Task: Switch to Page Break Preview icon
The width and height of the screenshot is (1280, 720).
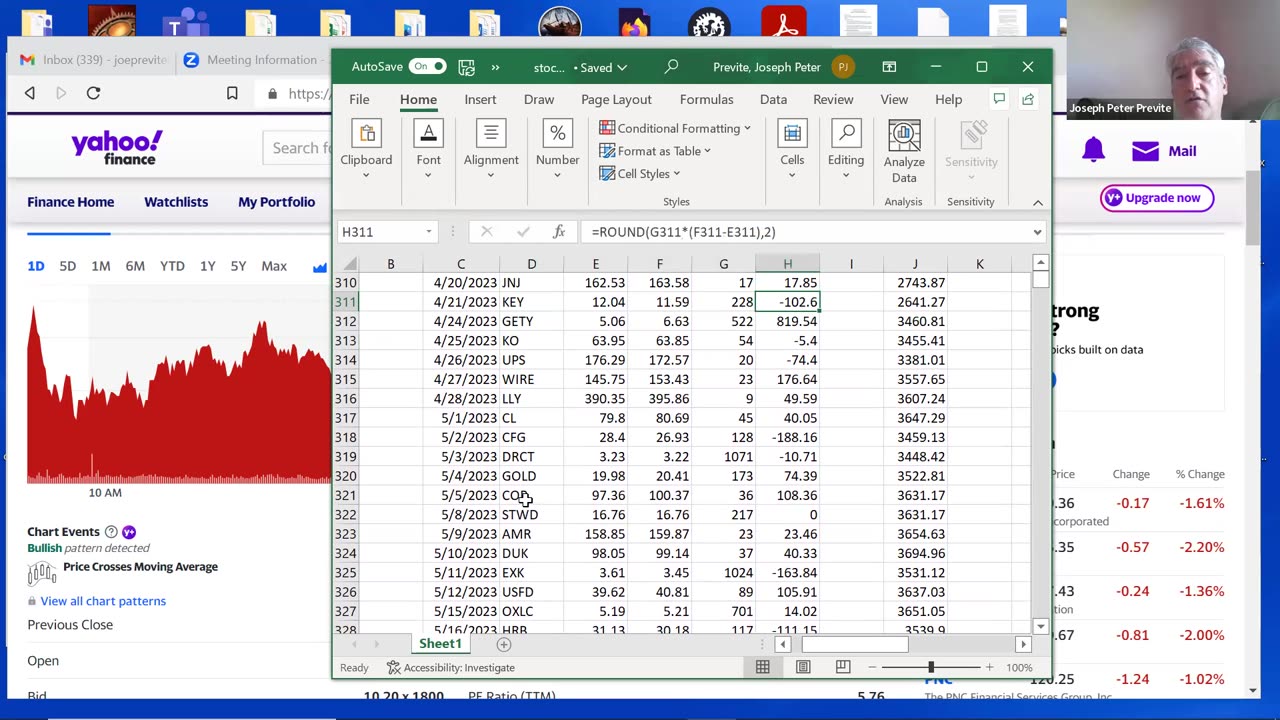Action: (843, 667)
